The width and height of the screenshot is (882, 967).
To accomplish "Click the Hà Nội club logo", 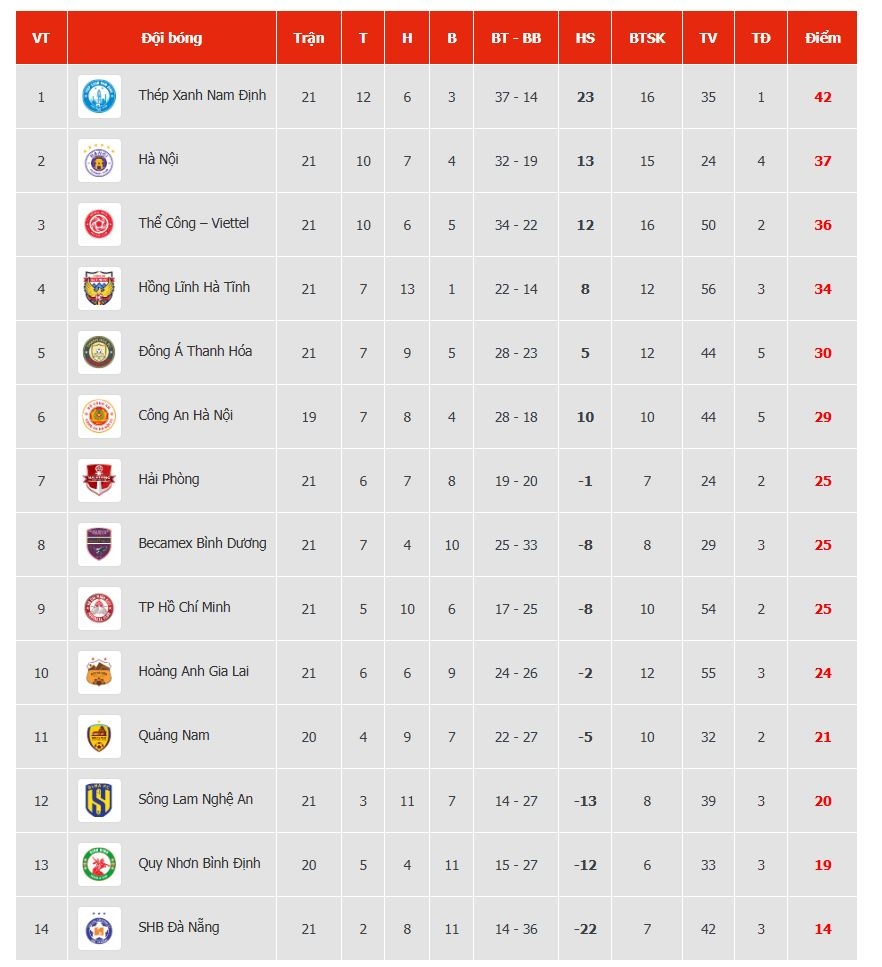I will pos(99,160).
